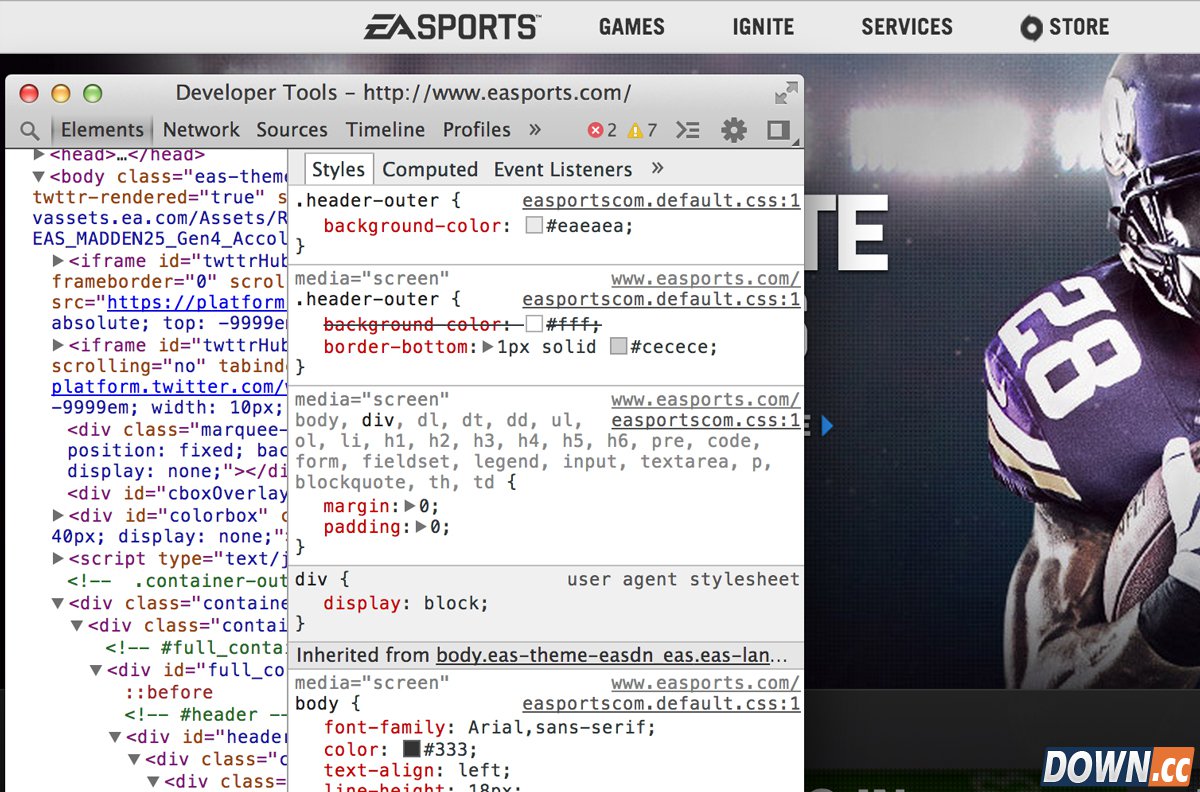This screenshot has width=1200, height=792.
Task: Switch to the Network tab
Action: coord(201,130)
